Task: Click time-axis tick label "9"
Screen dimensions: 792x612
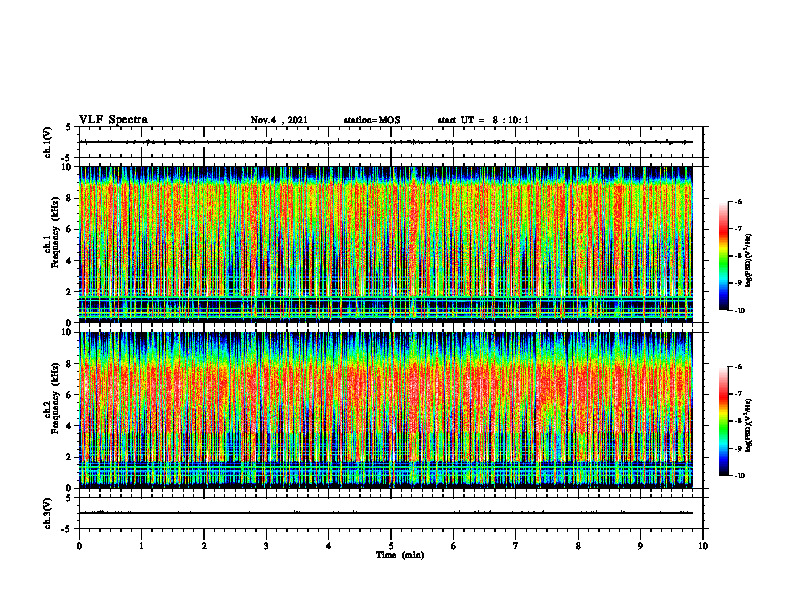Action: tap(640, 546)
